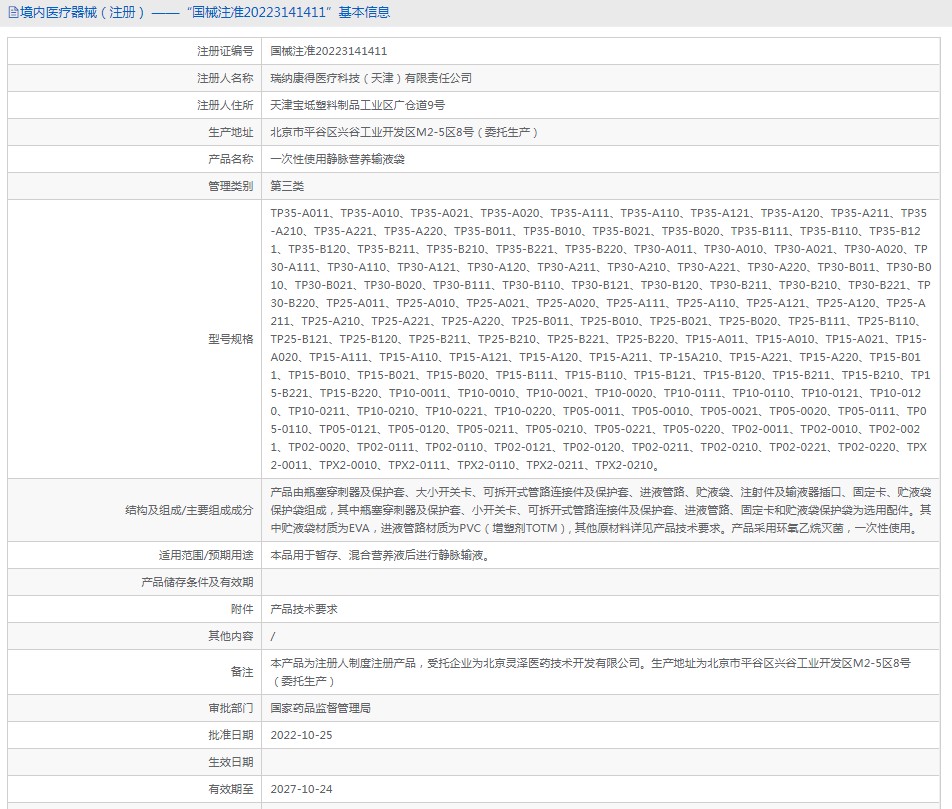952x809 pixels.
Task: Click address 天津宝坻塑料制品工业区广仓道9号
Action: [358, 105]
